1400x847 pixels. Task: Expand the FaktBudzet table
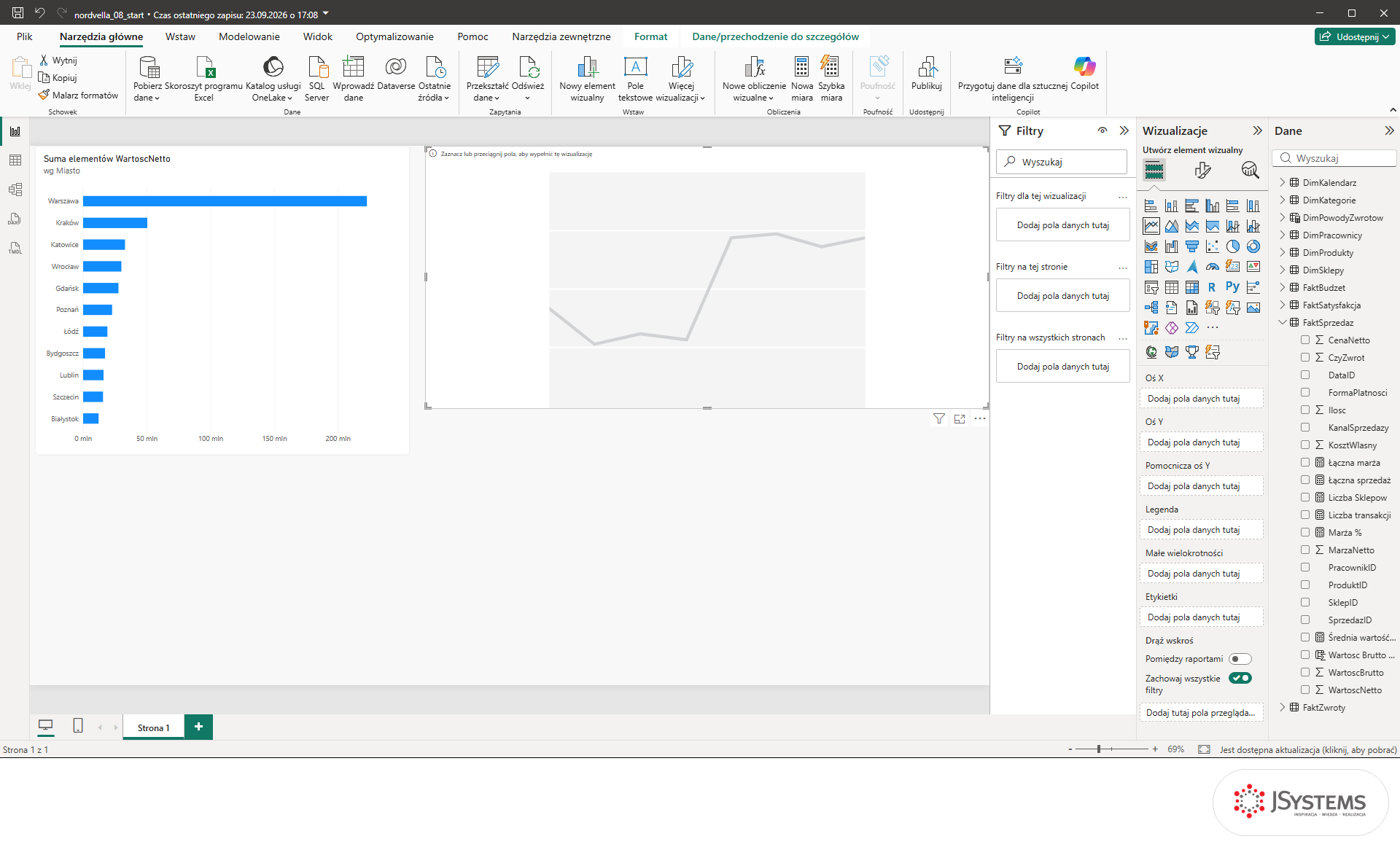point(1283,287)
